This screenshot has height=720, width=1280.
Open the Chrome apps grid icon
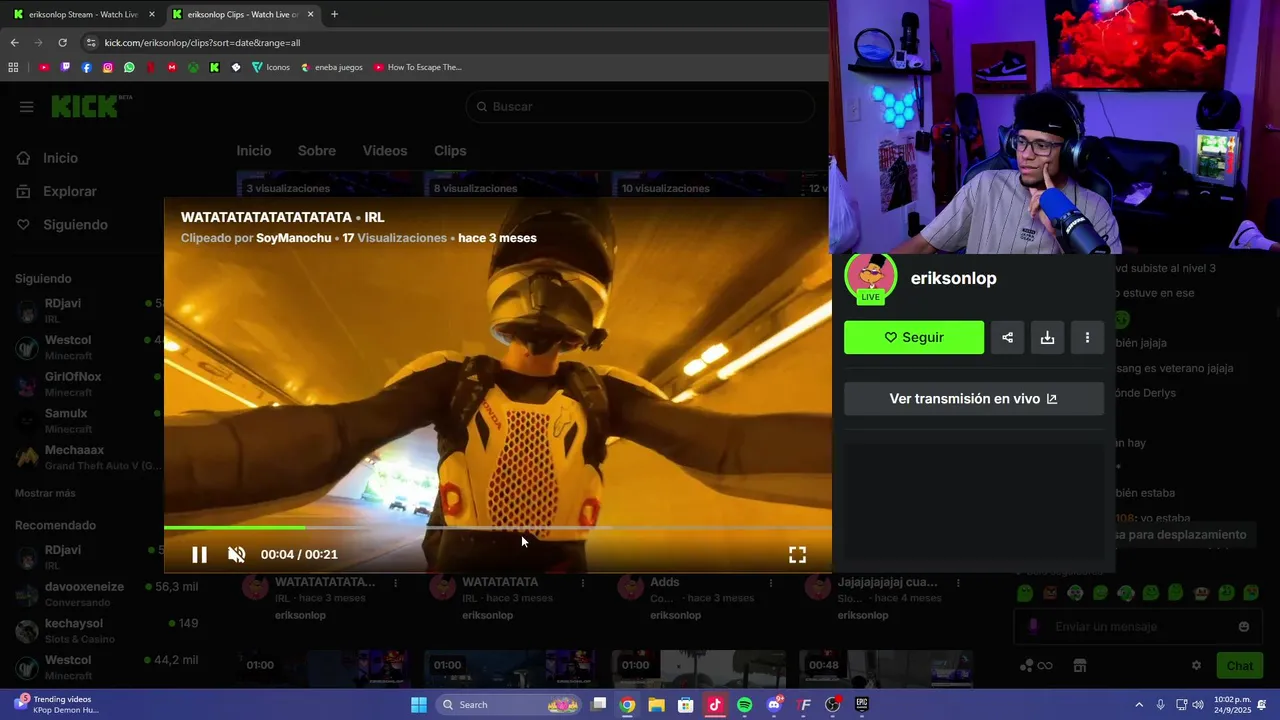[x=13, y=67]
